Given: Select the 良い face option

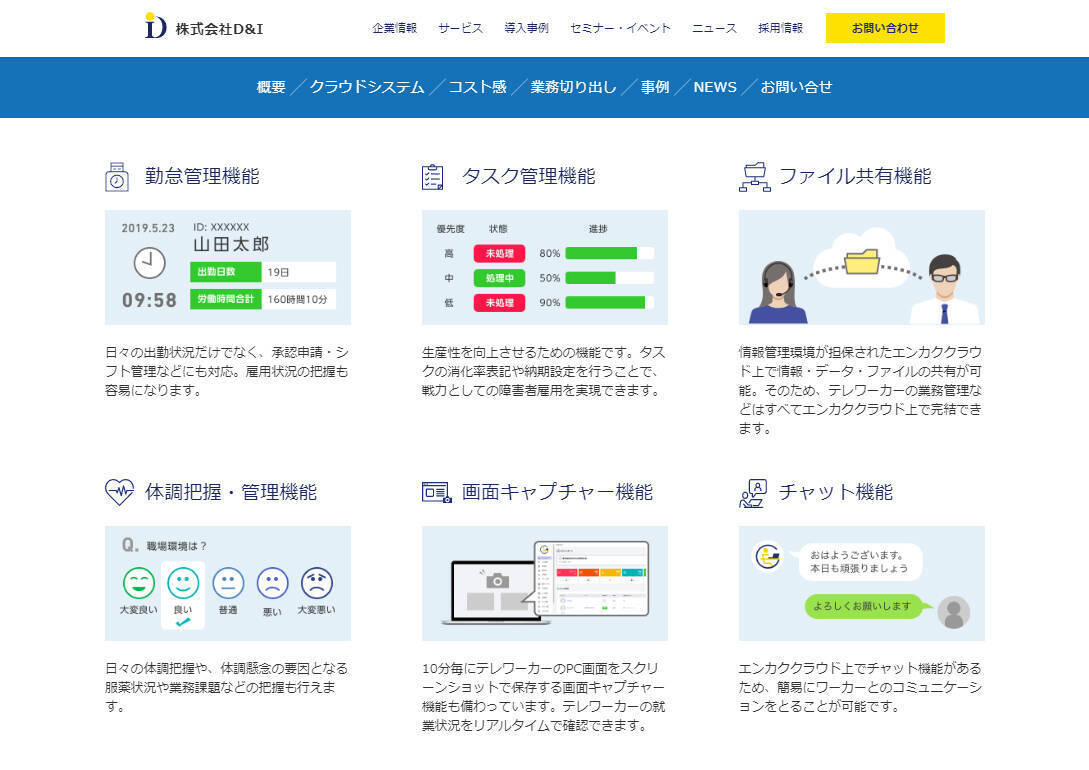Looking at the screenshot, I should point(183,584).
